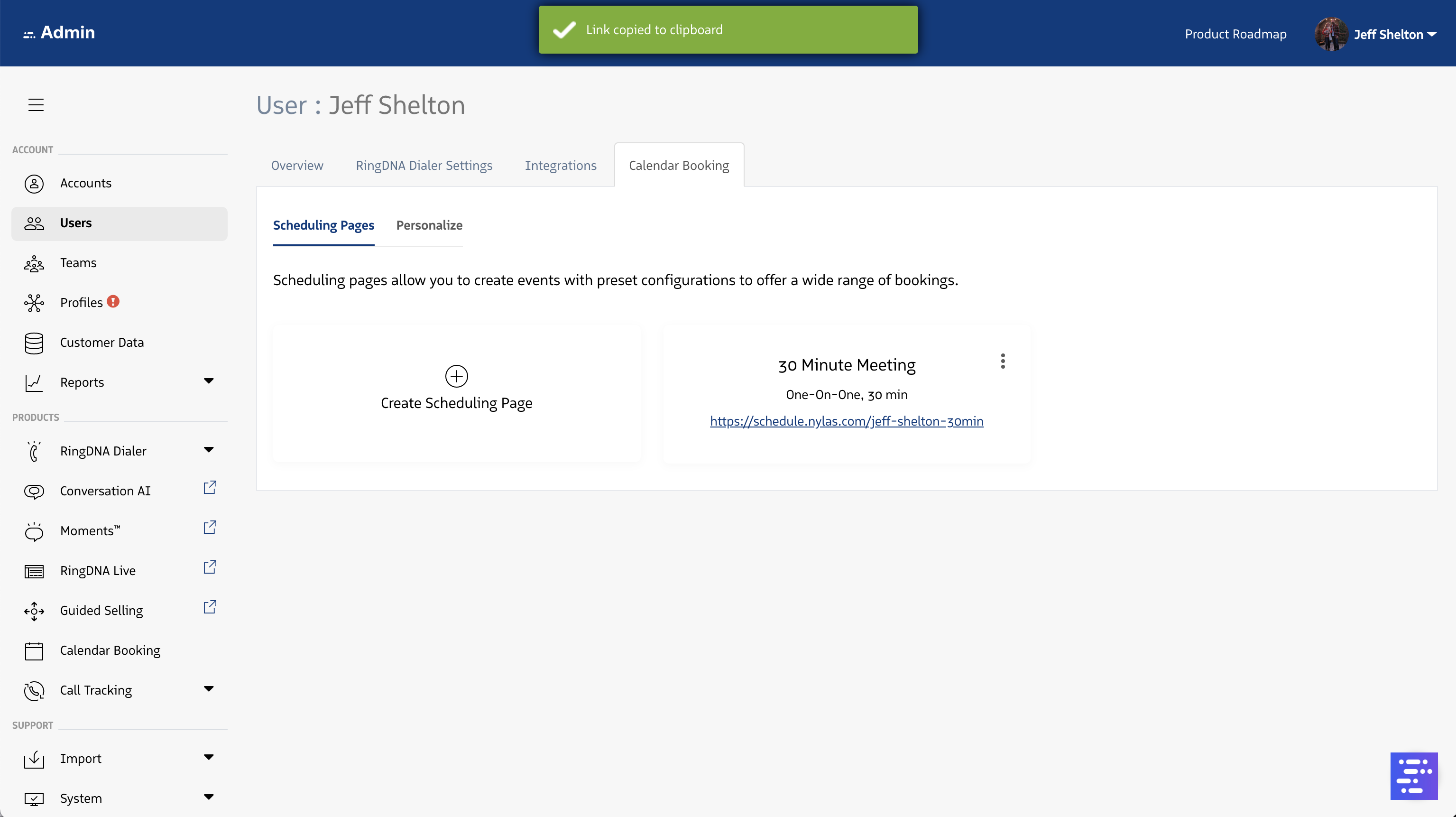Click the hamburger menu icon
This screenshot has width=1456, height=817.
(36, 104)
